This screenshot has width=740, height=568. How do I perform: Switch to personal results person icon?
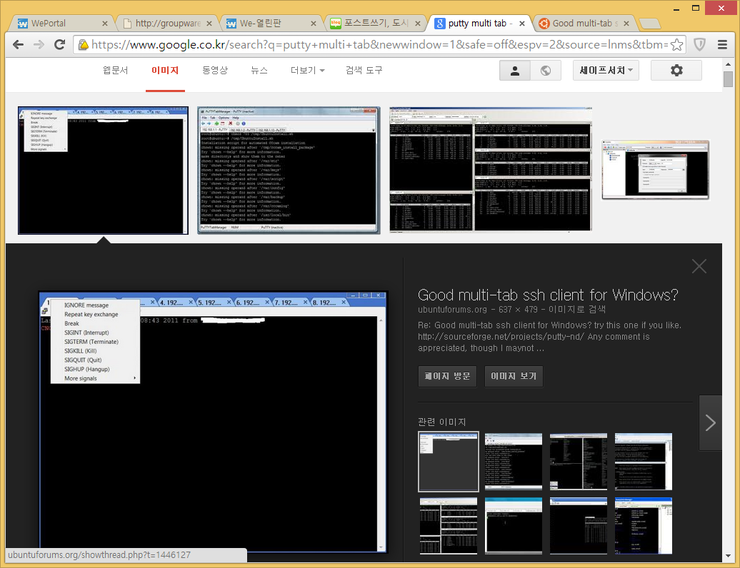515,70
